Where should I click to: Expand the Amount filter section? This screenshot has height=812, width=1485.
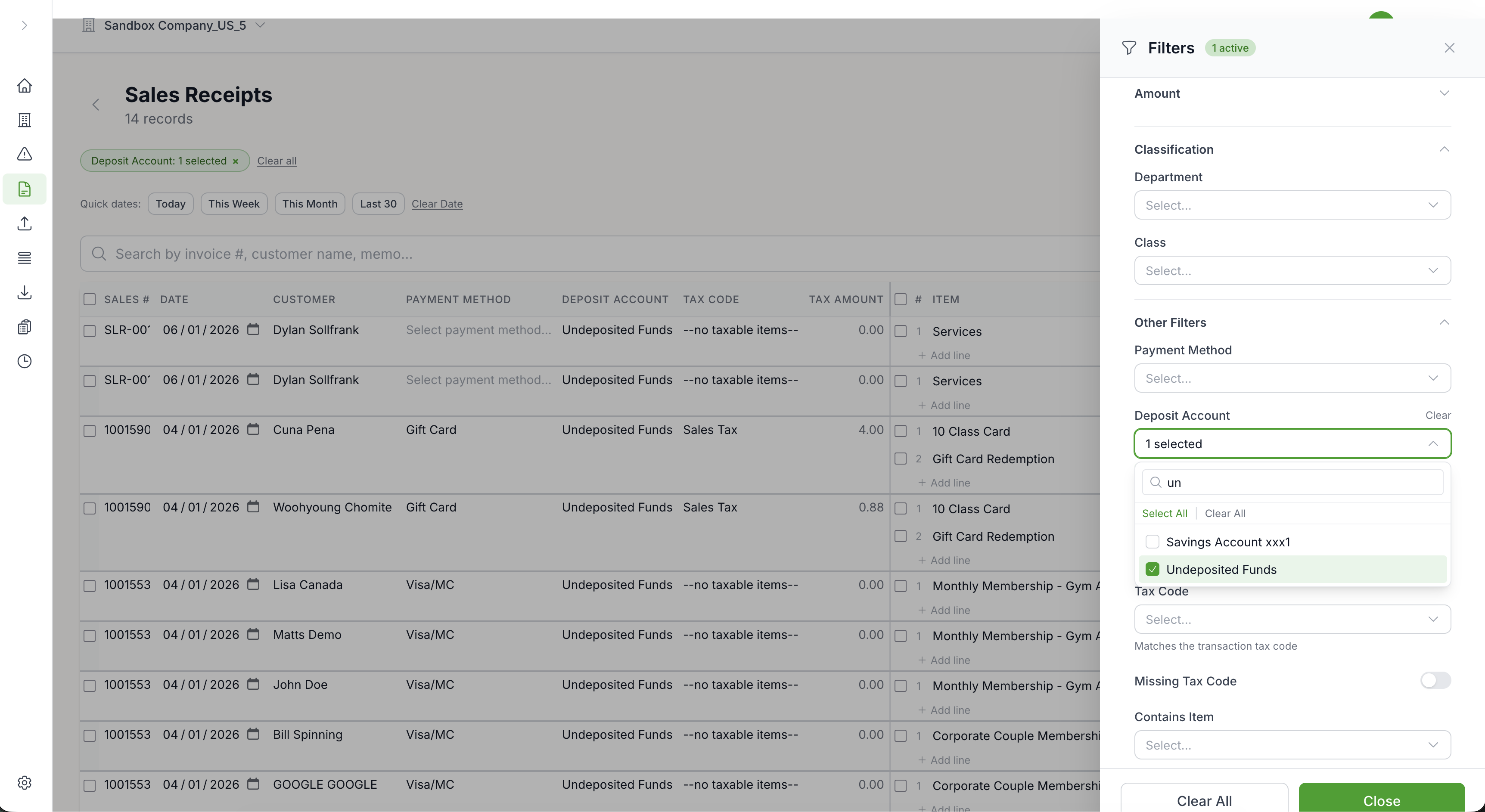point(1292,93)
